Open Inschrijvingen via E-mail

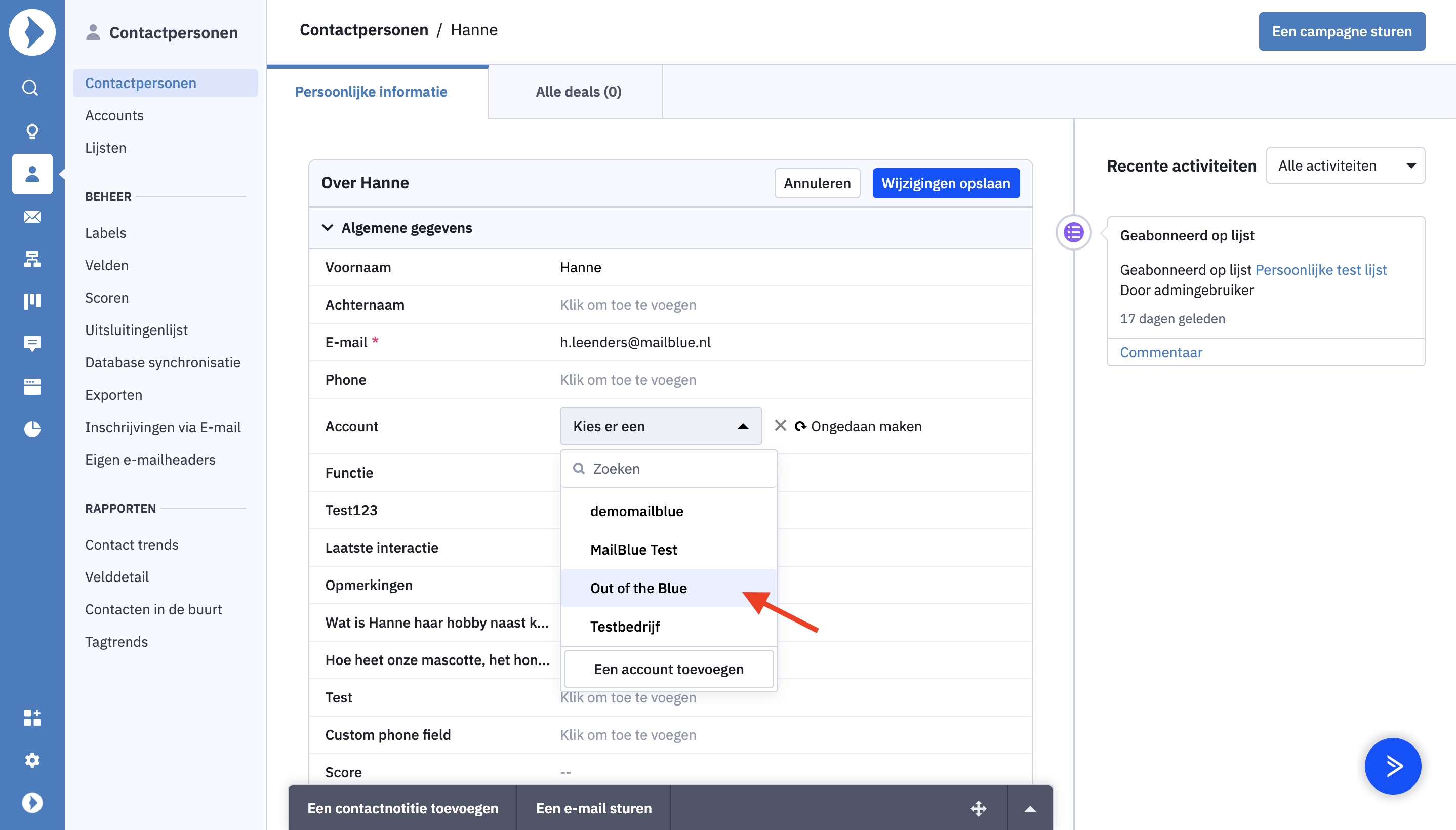(163, 428)
